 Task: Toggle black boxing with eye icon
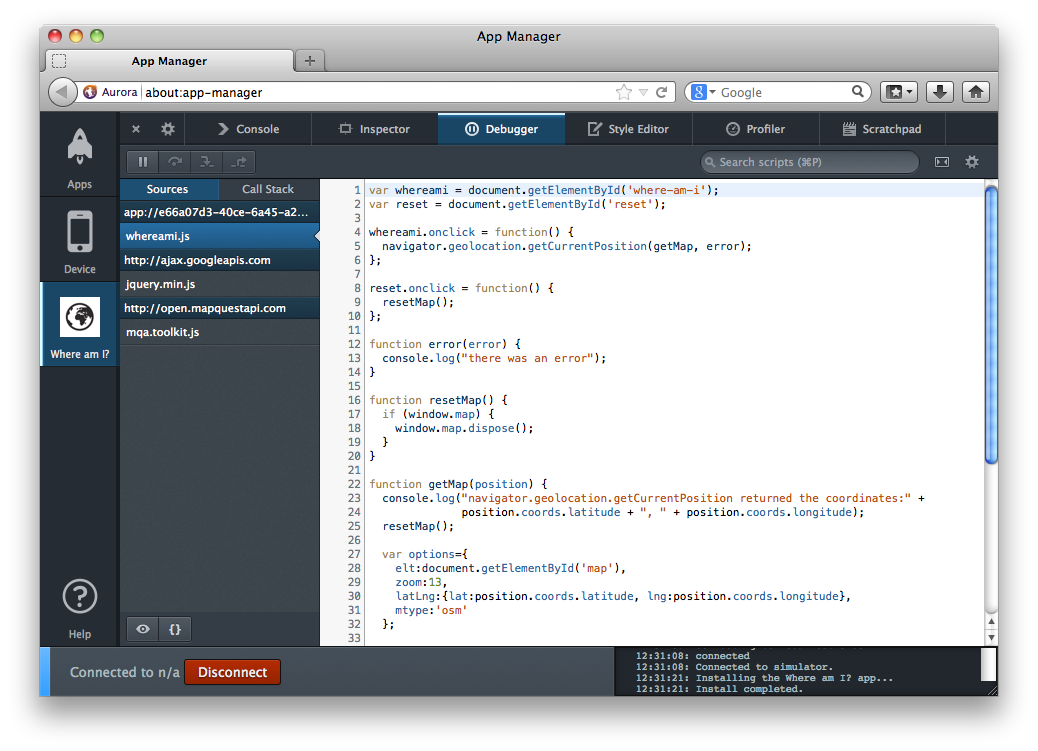[142, 629]
